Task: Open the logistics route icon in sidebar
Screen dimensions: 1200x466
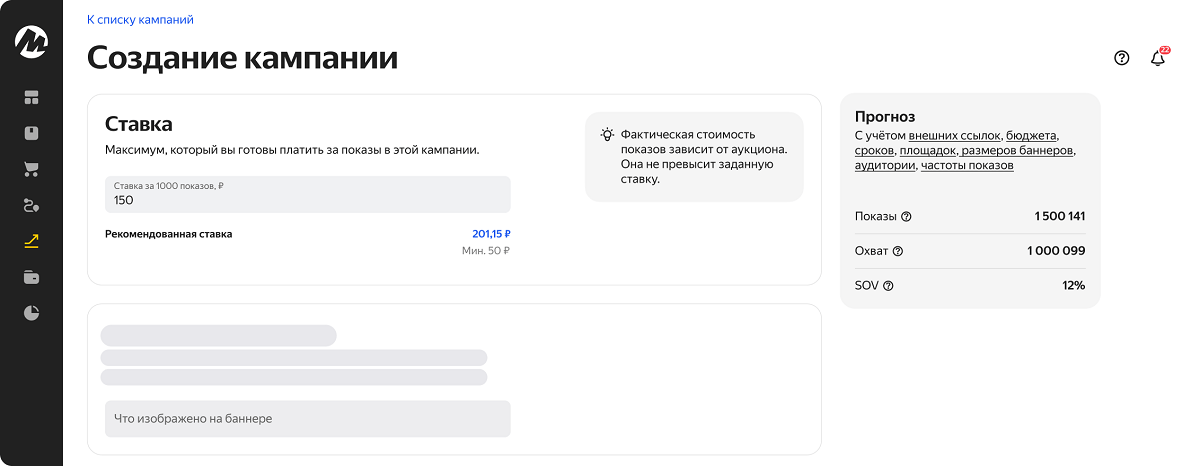Action: 31,205
